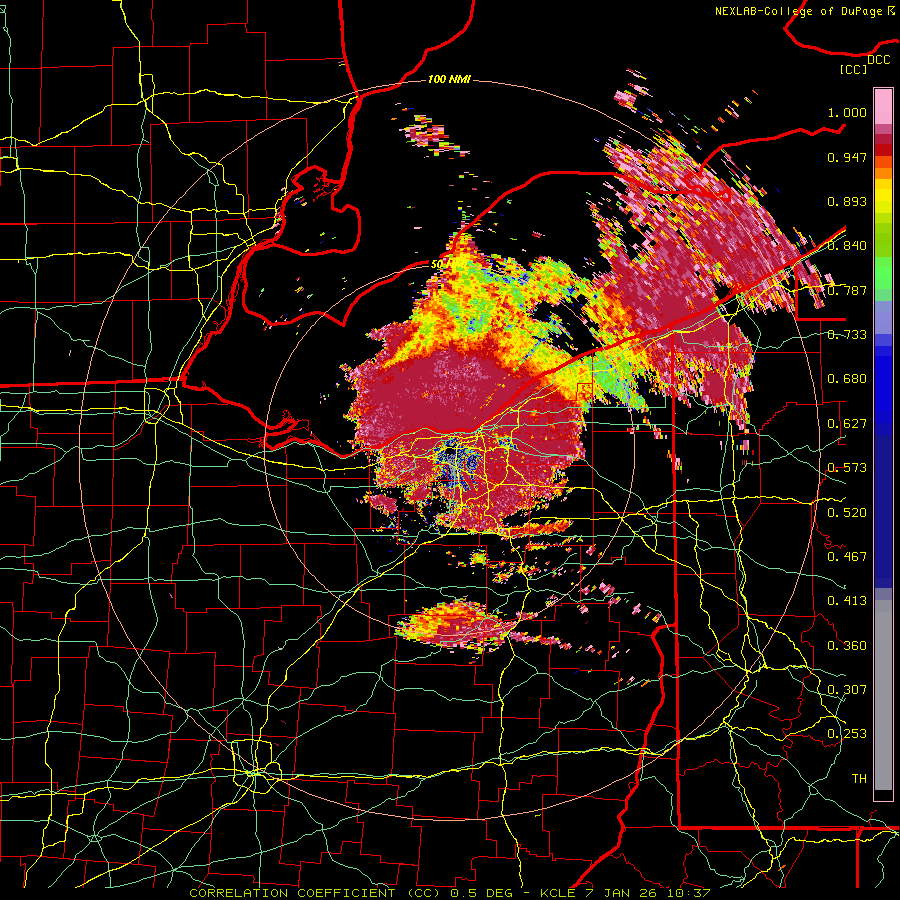The image size is (900, 900).
Task: Select the 0.467 scale value
Action: click(x=847, y=557)
